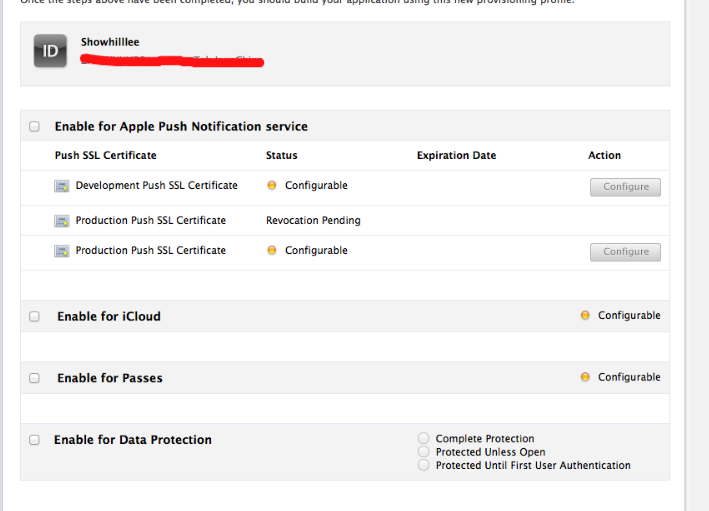This screenshot has height=511, width=709.
Task: Click 'Configurable' text in the iCloud row
Action: click(629, 315)
